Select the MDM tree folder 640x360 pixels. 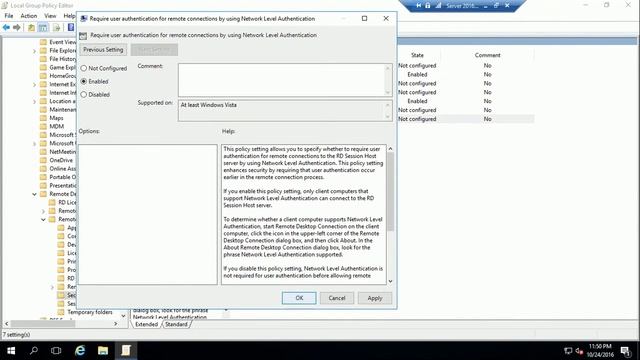click(56, 127)
